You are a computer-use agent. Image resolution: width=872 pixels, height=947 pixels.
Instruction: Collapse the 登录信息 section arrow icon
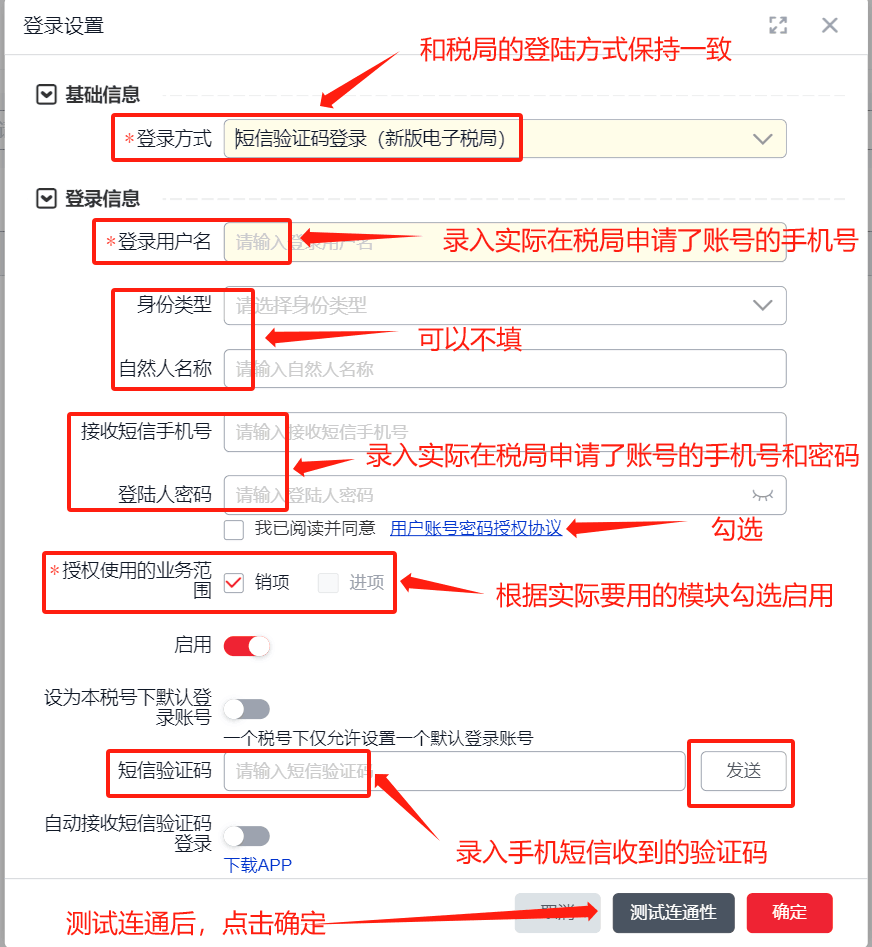click(x=46, y=199)
